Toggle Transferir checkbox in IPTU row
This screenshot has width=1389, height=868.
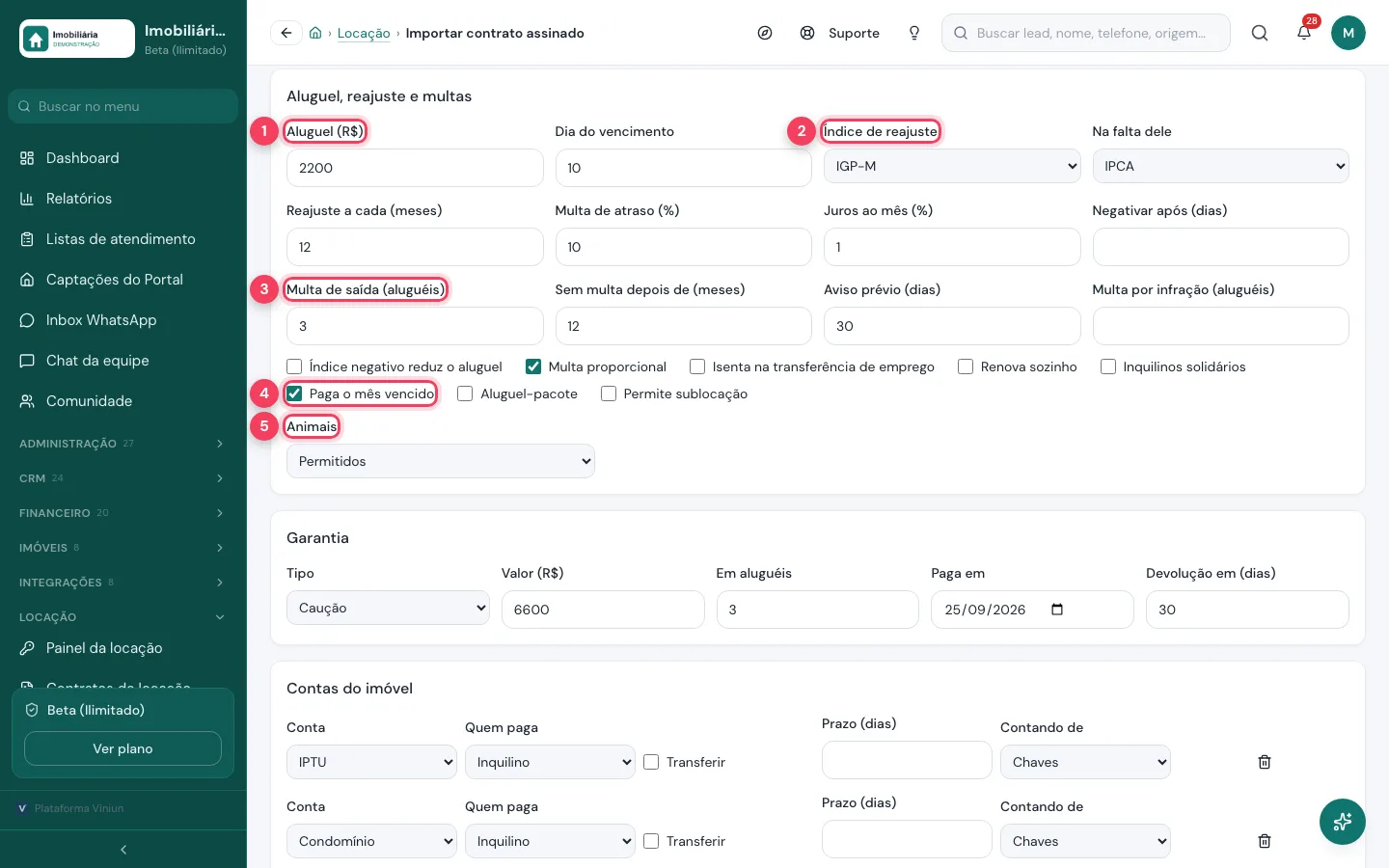pos(651,762)
